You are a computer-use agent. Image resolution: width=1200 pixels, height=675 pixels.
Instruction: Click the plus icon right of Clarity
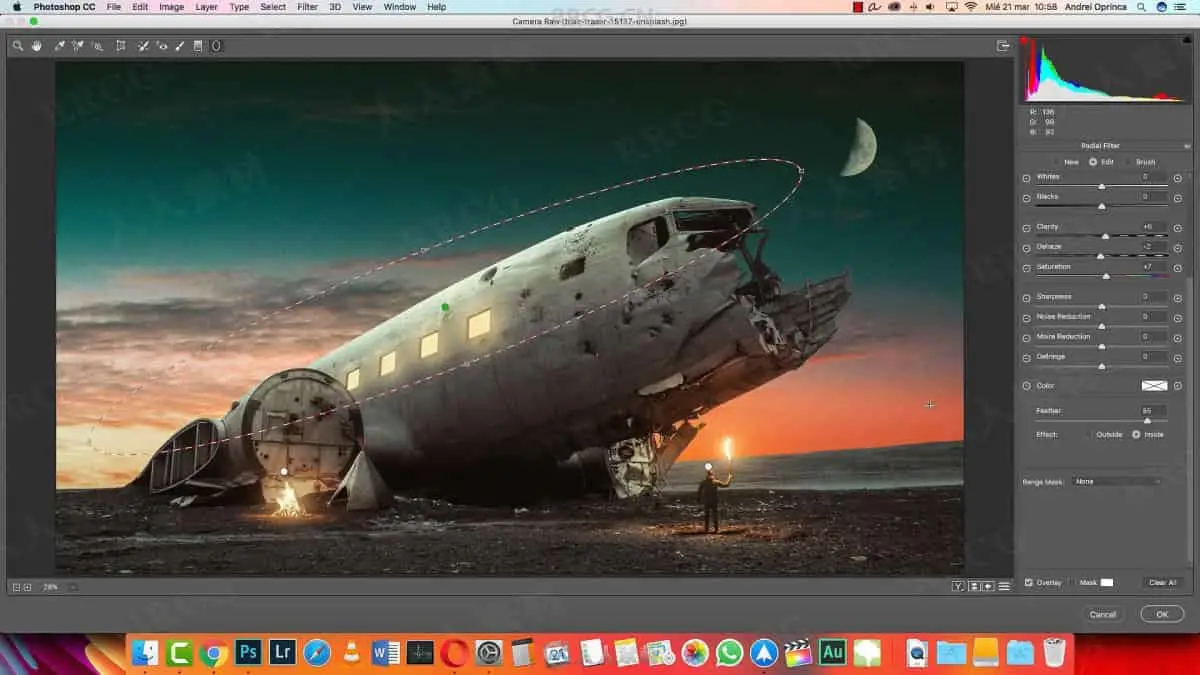1178,227
